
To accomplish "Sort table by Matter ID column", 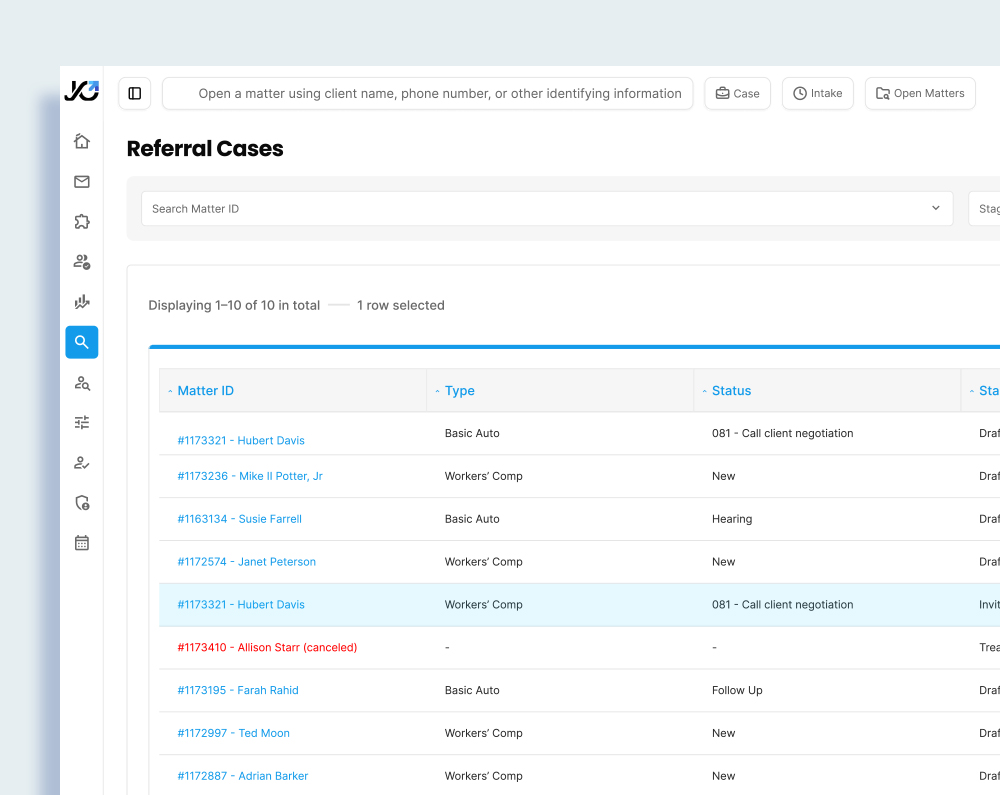I will [205, 391].
